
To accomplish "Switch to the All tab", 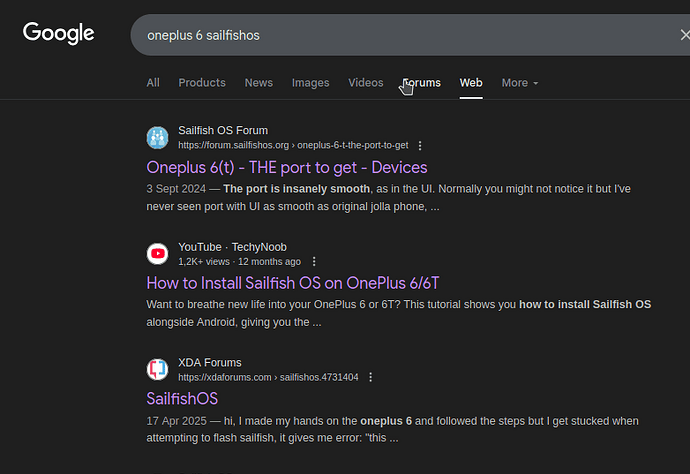I will [153, 83].
